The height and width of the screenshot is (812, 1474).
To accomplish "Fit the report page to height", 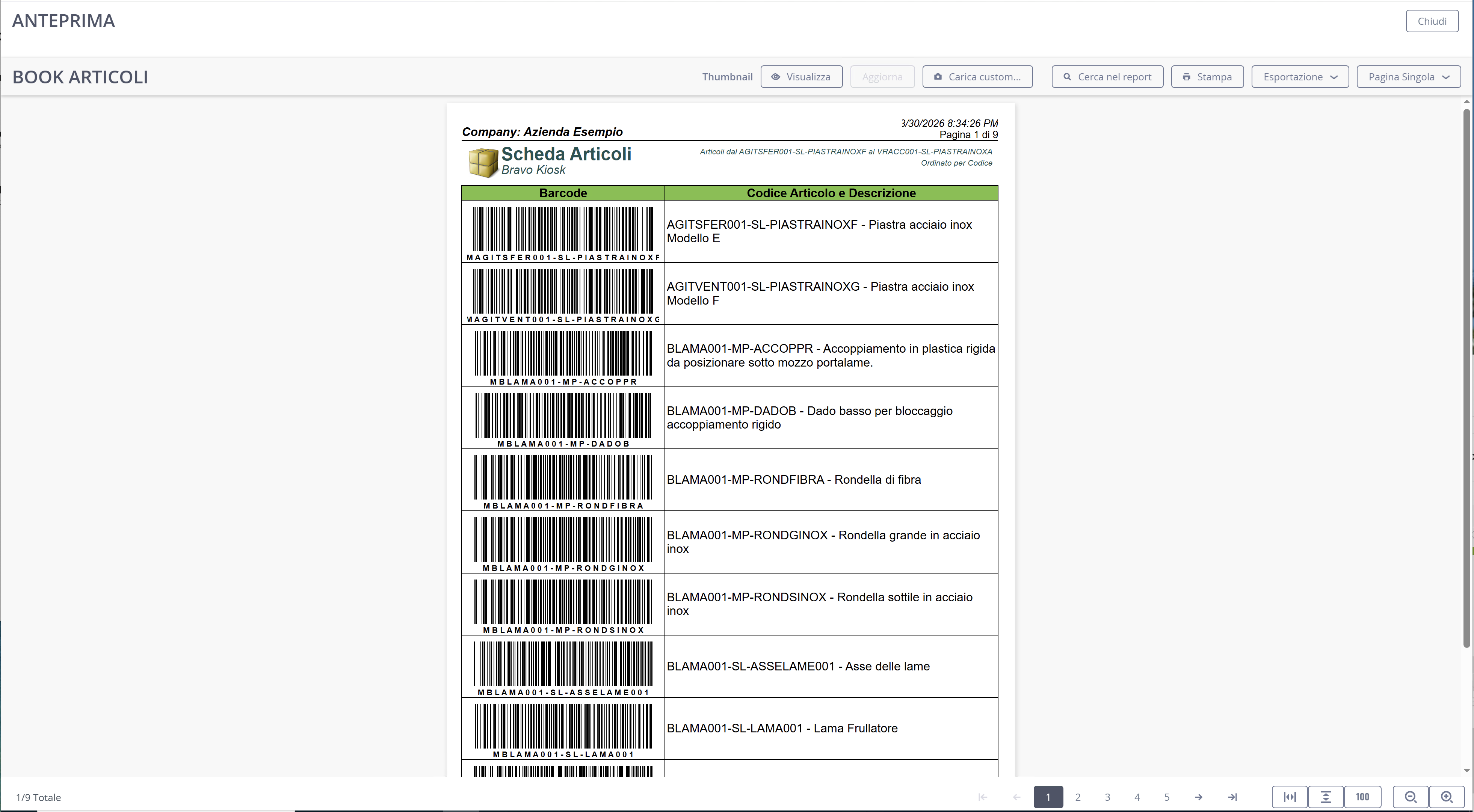I will click(1326, 797).
